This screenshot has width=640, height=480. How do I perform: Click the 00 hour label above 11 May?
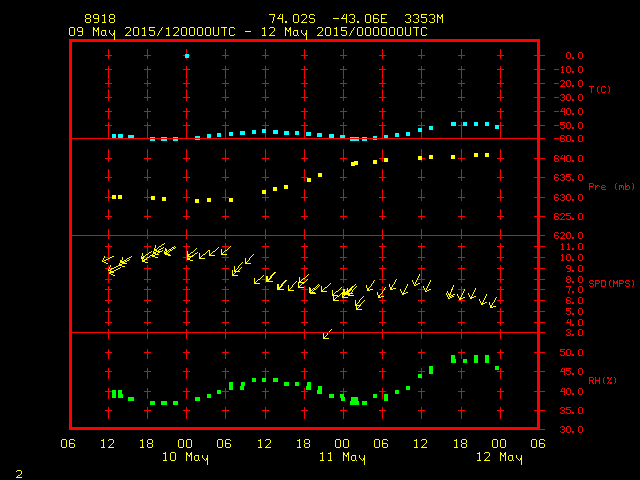342,444
